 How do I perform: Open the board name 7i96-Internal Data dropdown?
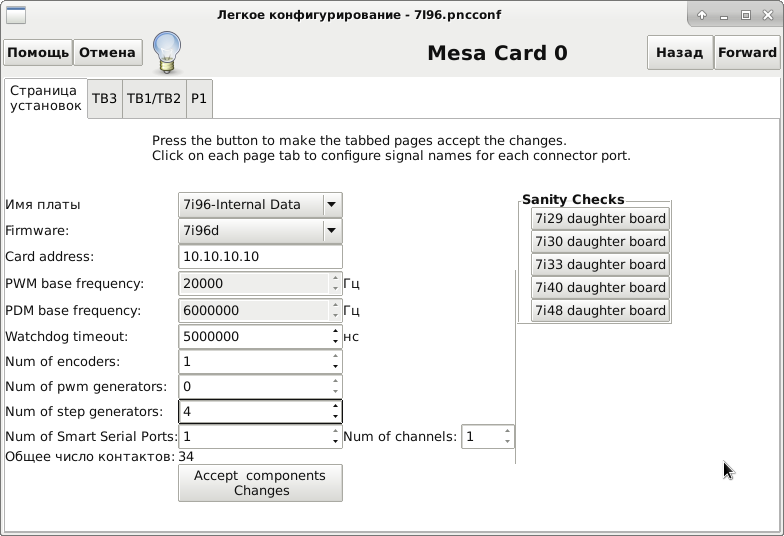coord(260,205)
